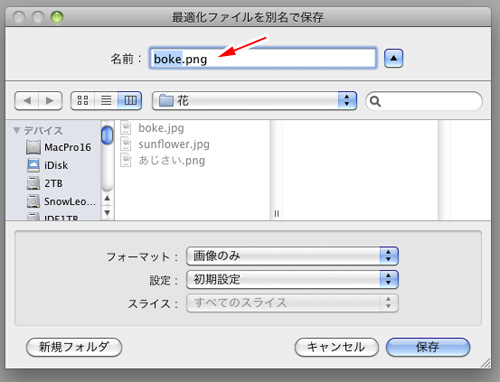This screenshot has width=500, height=382.
Task: Open the 花 folder location dropdown
Action: coord(254,101)
